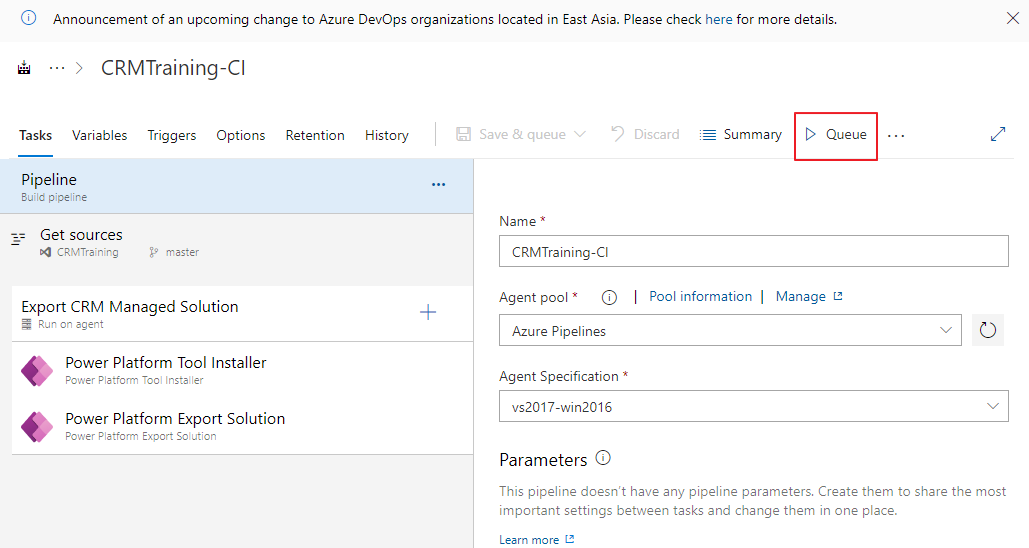Image resolution: width=1029 pixels, height=548 pixels.
Task: Add a task to agent job with plus icon
Action: click(x=428, y=312)
